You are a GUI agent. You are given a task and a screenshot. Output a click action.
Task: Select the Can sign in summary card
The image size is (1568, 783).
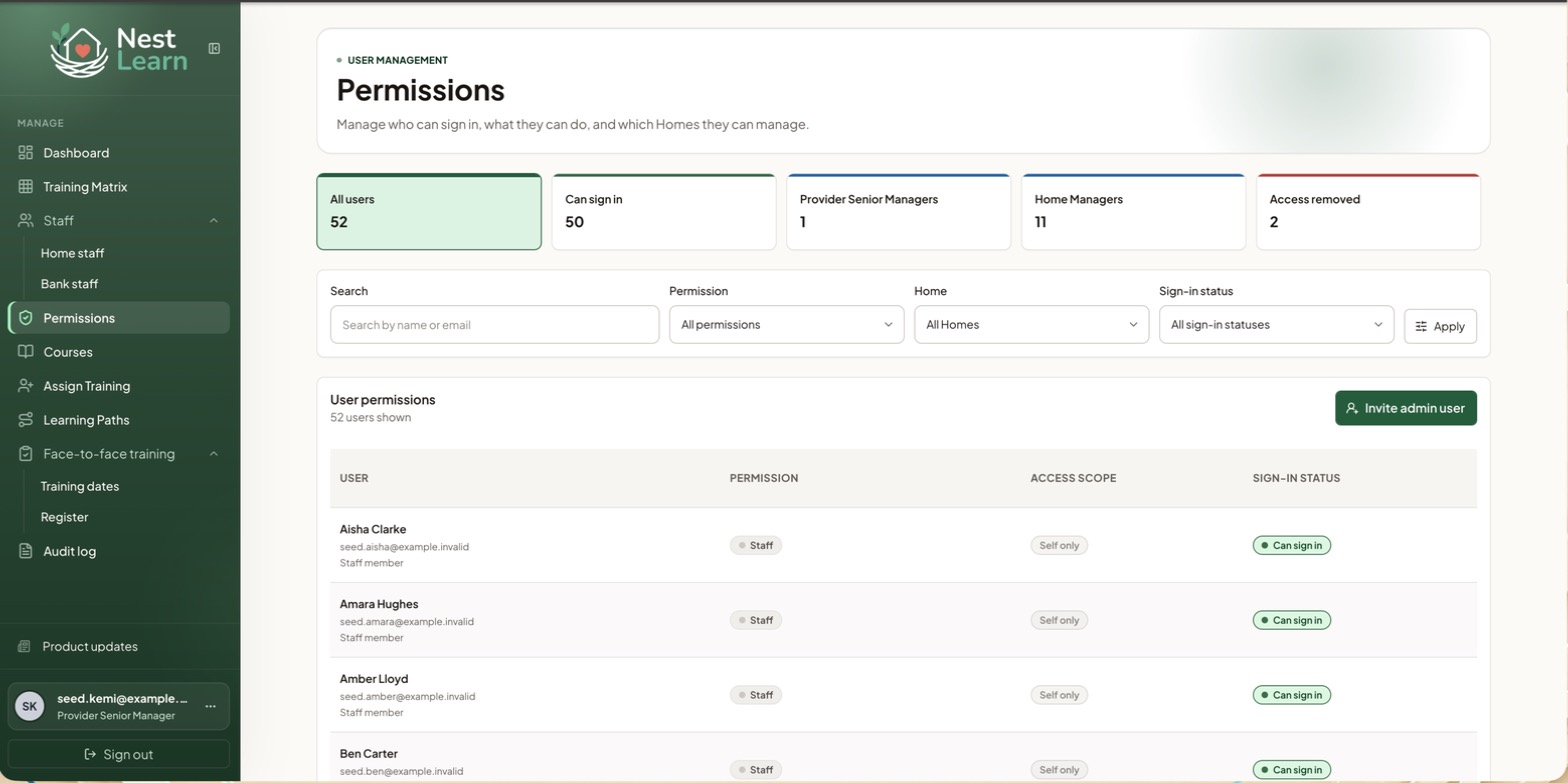click(x=664, y=212)
